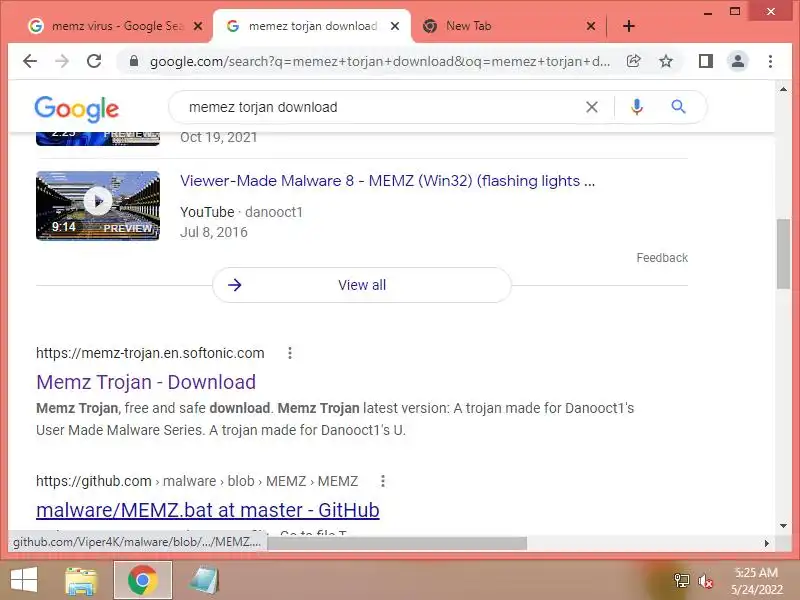Open the Chrome profile avatar
Viewport: 800px width, 600px height.
(738, 61)
